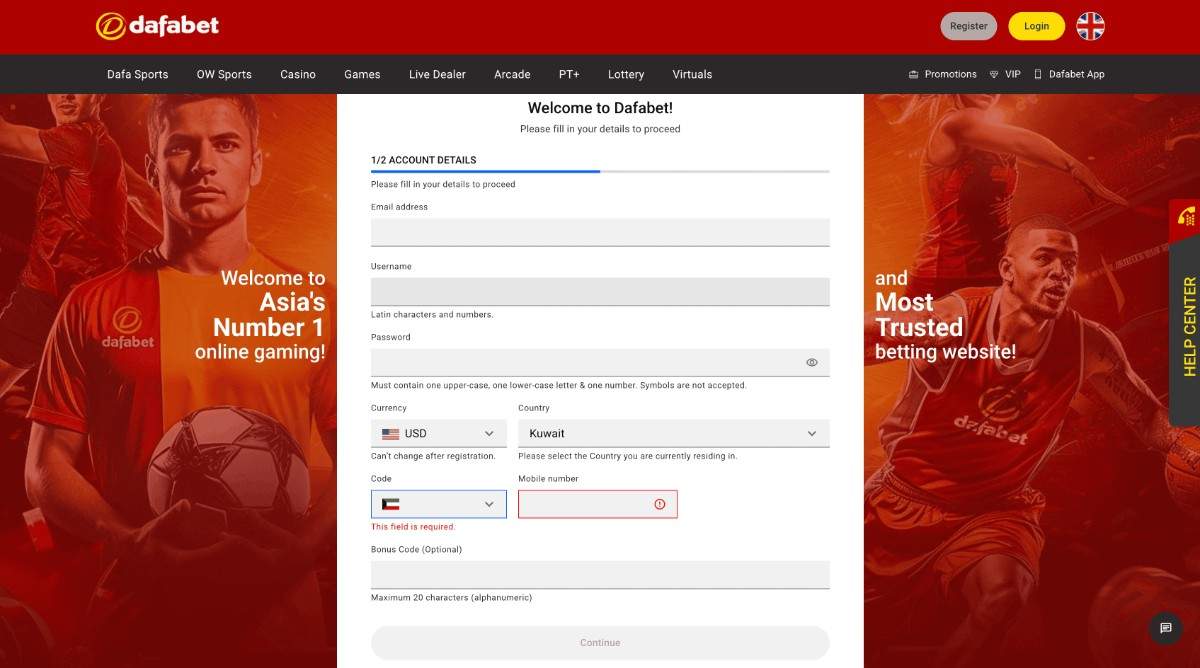Click 'Maximum 20 characters (alphanumeric)' hint

click(451, 598)
